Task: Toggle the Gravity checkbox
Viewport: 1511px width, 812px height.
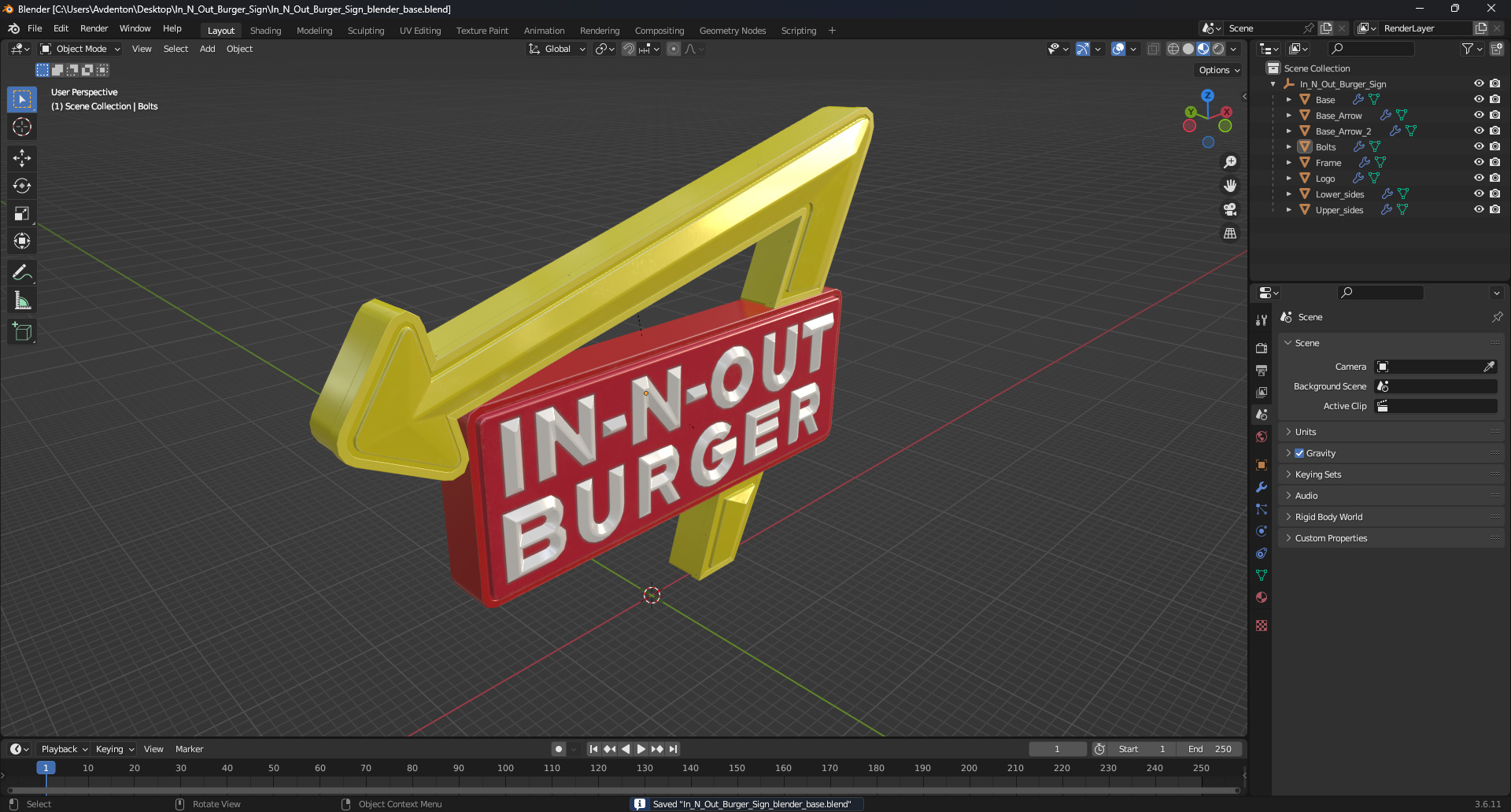Action: (x=1299, y=453)
